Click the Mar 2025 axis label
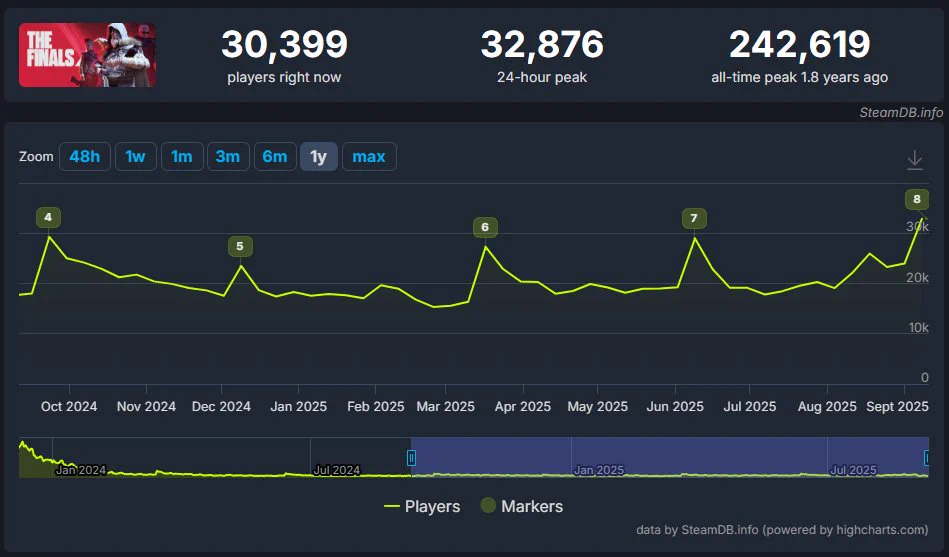 tap(445, 406)
